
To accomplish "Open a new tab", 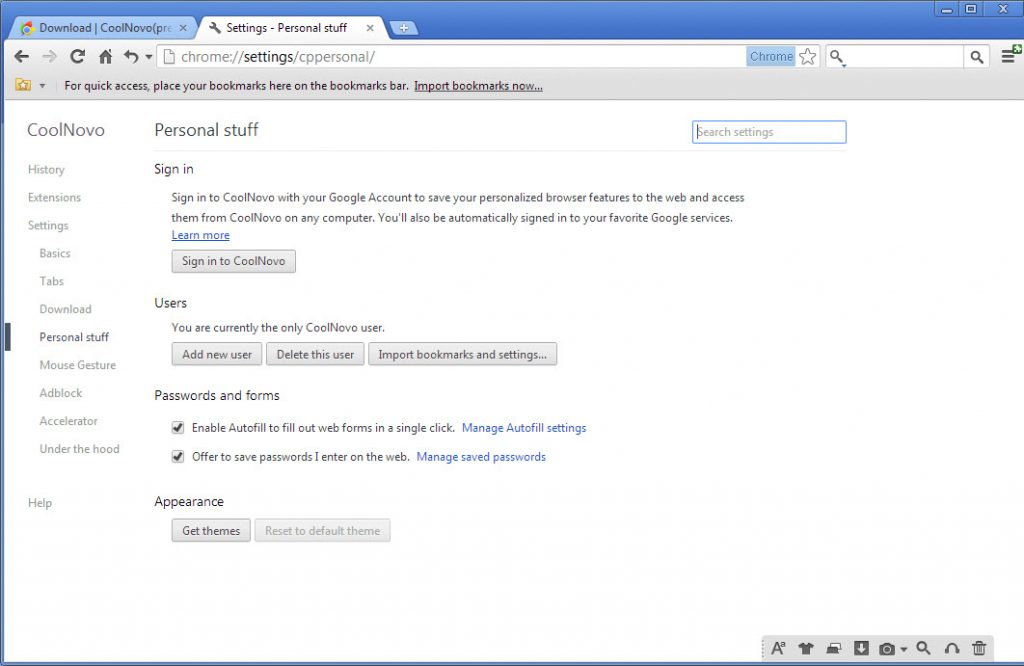I will [404, 28].
